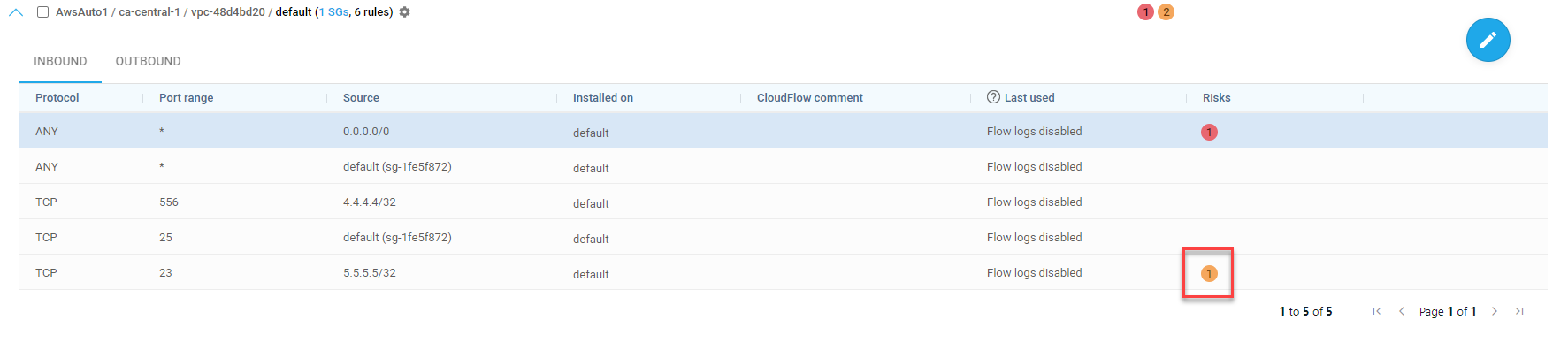Screen dimensions: 1568x350
Task: Collapse the security group panel chevron
Action: pyautogui.click(x=16, y=12)
